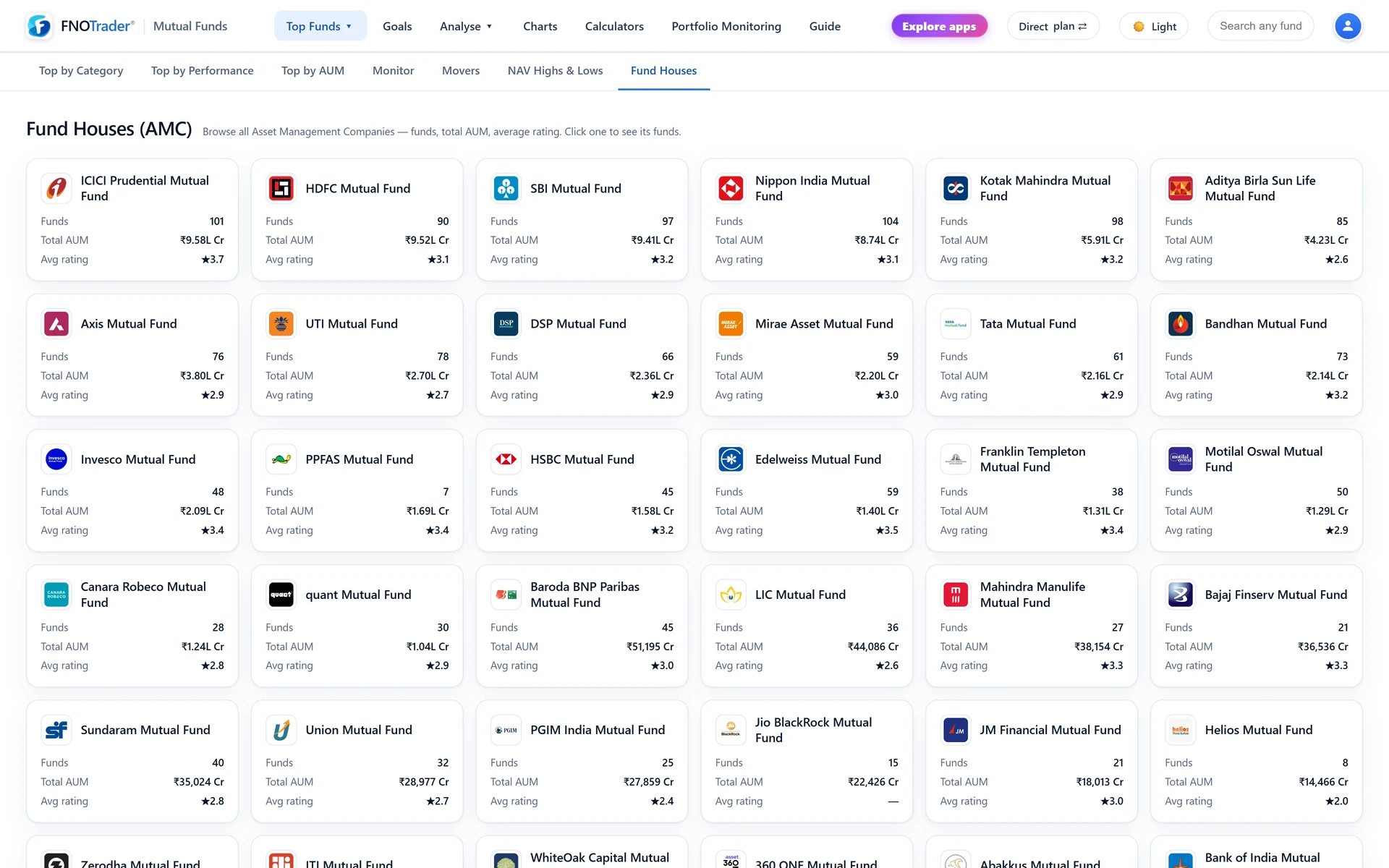Open the Helios Mutual Fund card title

(x=1258, y=730)
